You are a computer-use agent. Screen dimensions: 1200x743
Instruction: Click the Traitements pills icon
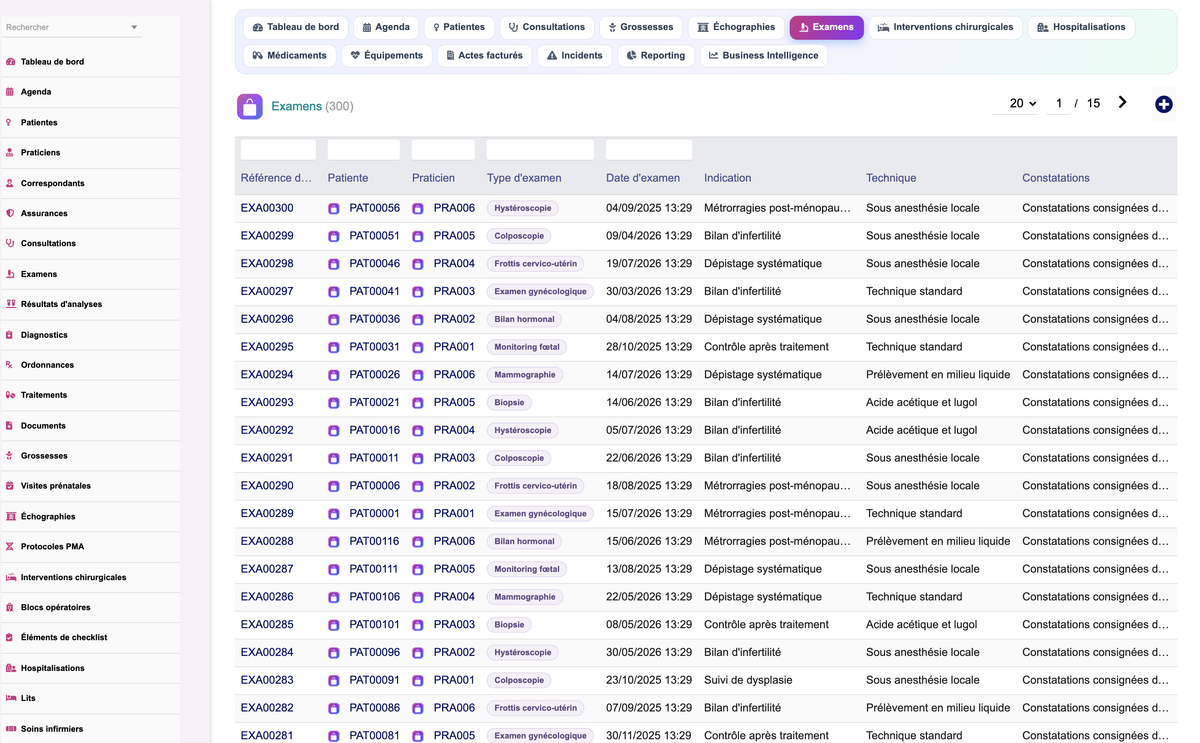(x=10, y=395)
